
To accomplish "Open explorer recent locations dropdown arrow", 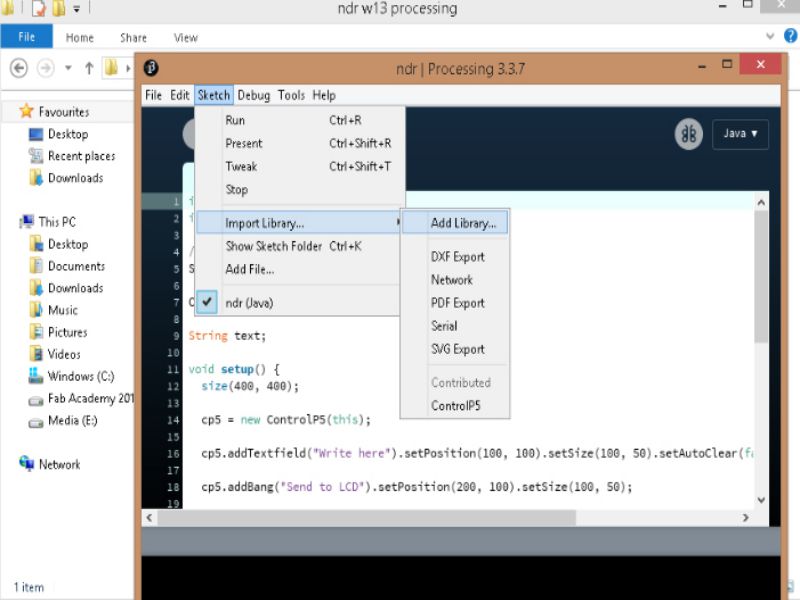I will (68, 68).
